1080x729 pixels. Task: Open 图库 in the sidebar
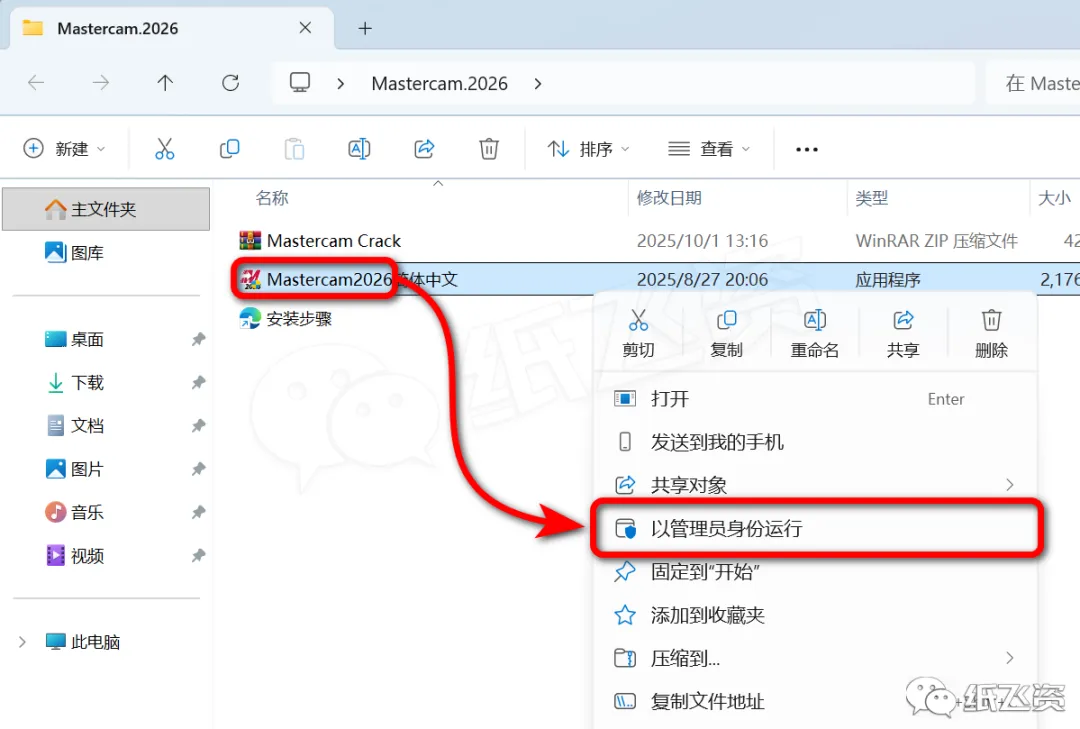(74, 253)
